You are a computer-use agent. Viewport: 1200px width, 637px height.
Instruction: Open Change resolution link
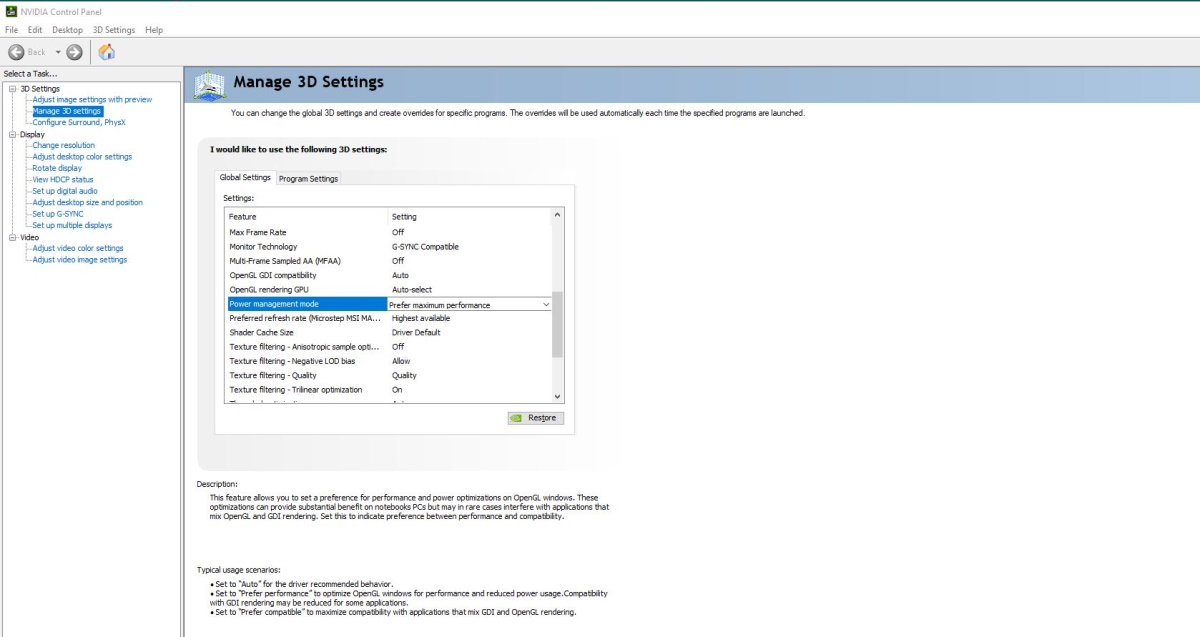[63, 145]
